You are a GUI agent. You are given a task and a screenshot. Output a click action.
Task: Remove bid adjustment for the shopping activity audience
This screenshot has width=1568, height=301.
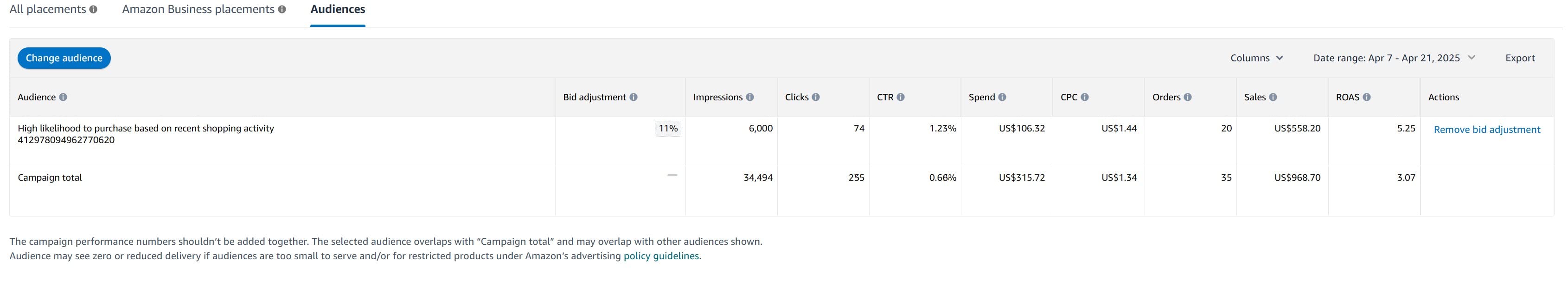pos(1488,129)
